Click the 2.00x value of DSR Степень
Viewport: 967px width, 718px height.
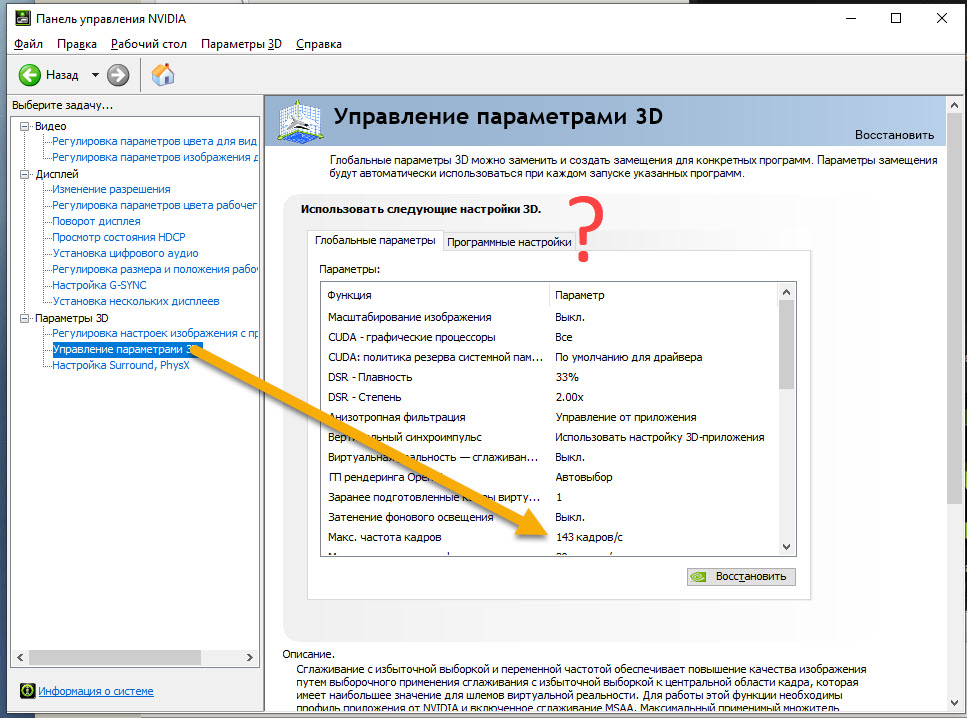[x=569, y=397]
